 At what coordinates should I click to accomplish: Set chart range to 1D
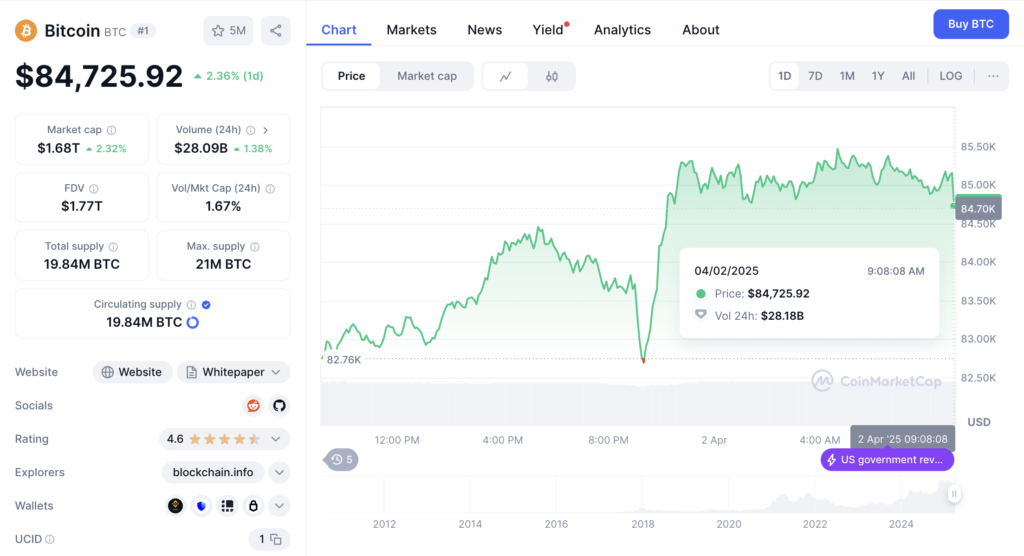click(x=784, y=76)
